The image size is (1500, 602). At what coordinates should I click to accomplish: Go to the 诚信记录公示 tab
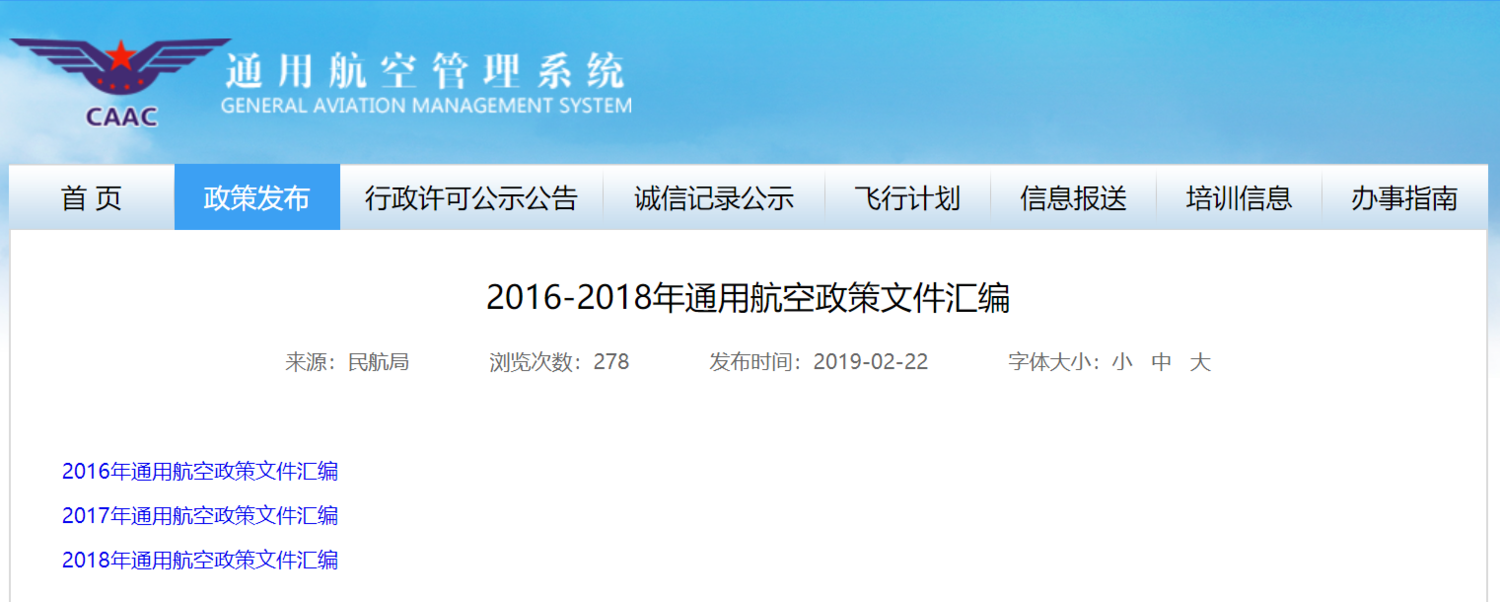714,198
